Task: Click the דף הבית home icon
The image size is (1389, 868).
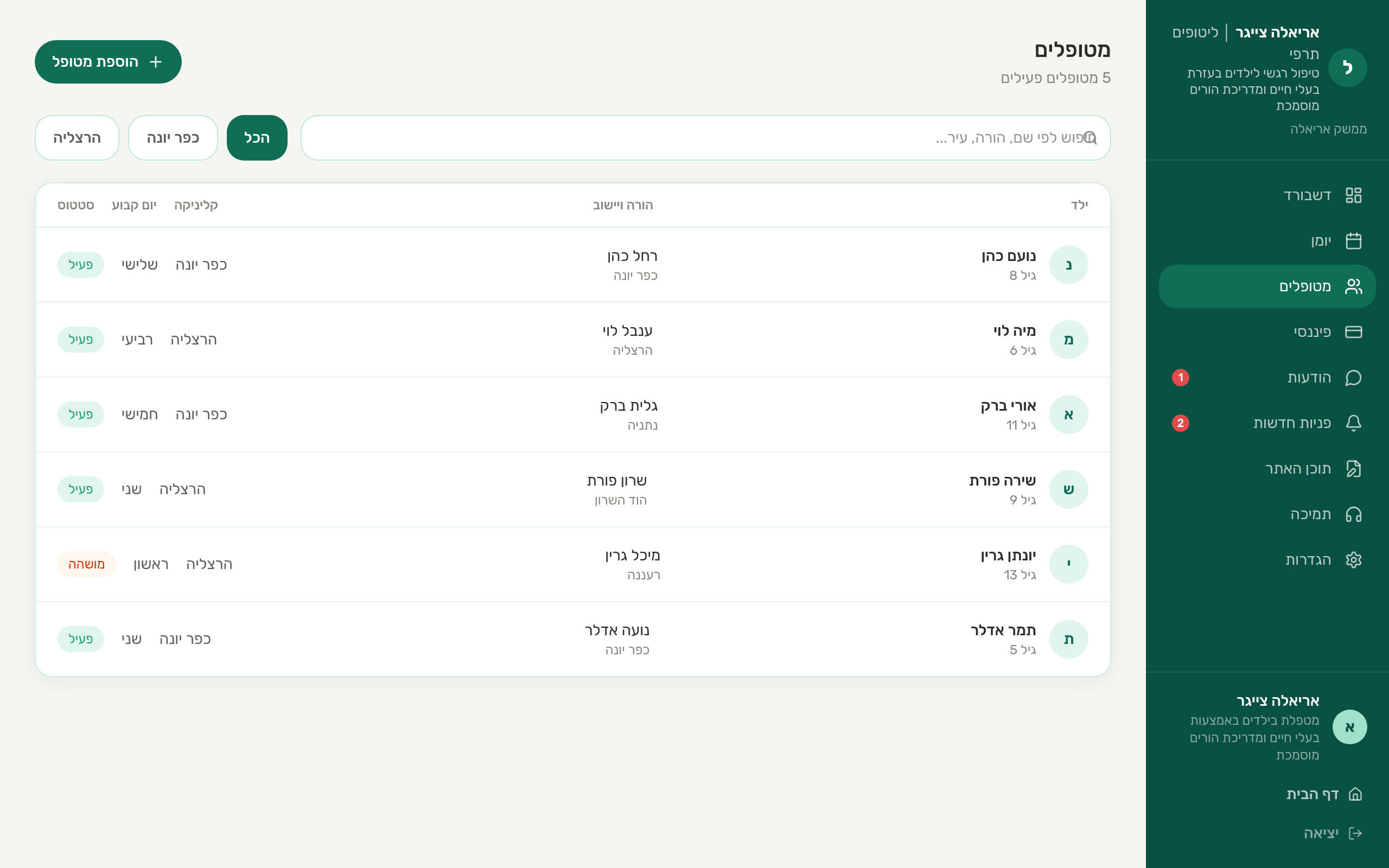Action: point(1355,794)
